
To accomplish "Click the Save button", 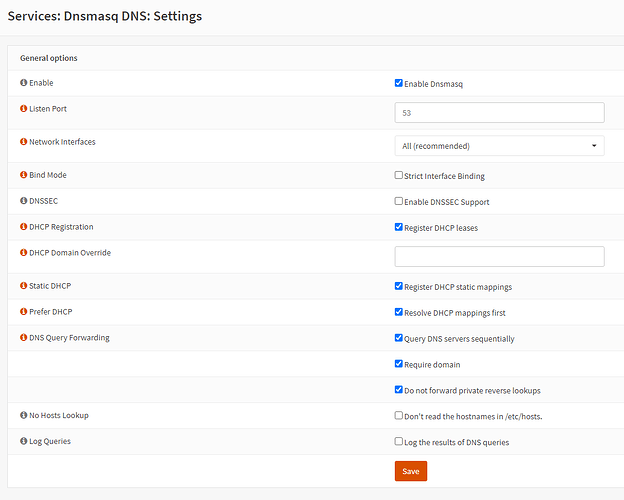I will click(x=410, y=471).
